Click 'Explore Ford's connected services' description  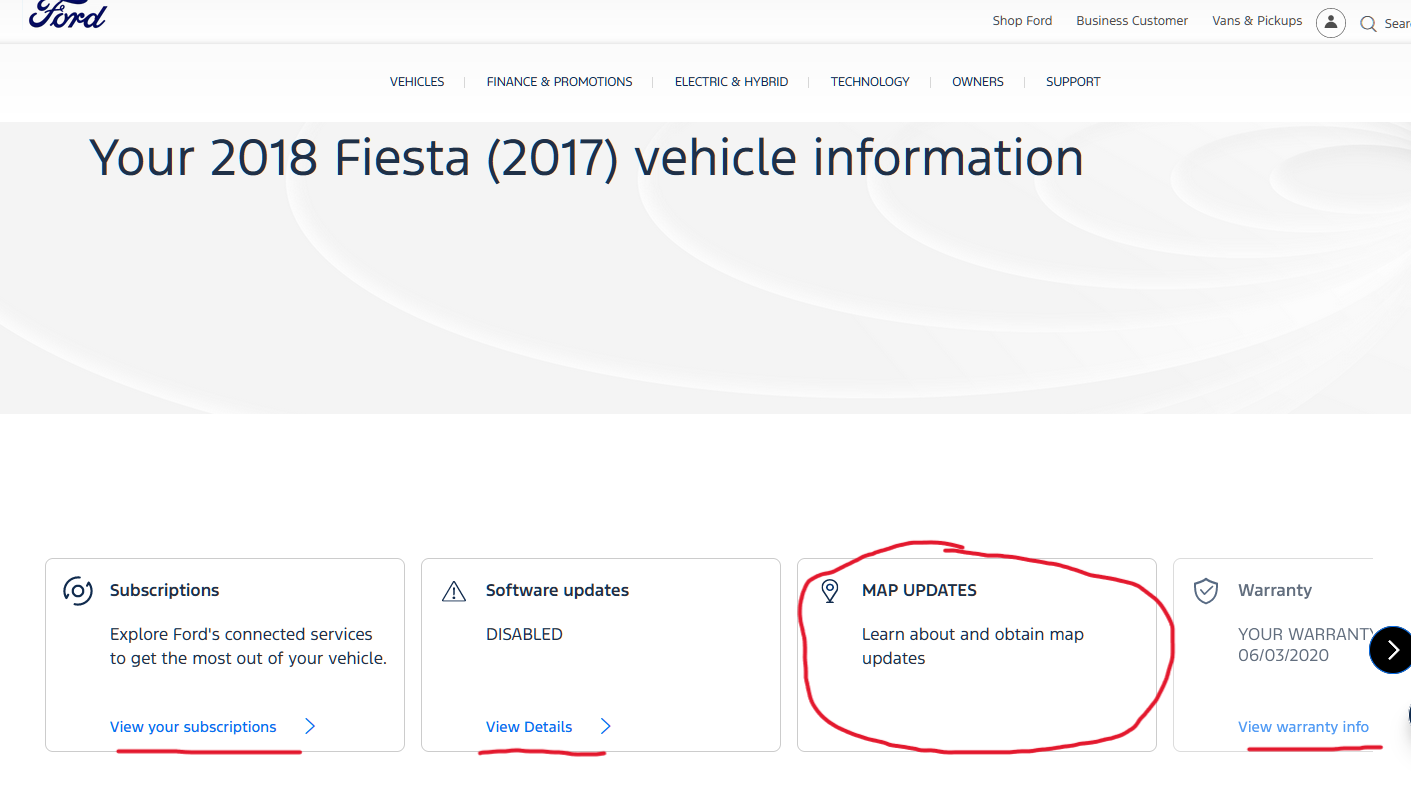[248, 646]
